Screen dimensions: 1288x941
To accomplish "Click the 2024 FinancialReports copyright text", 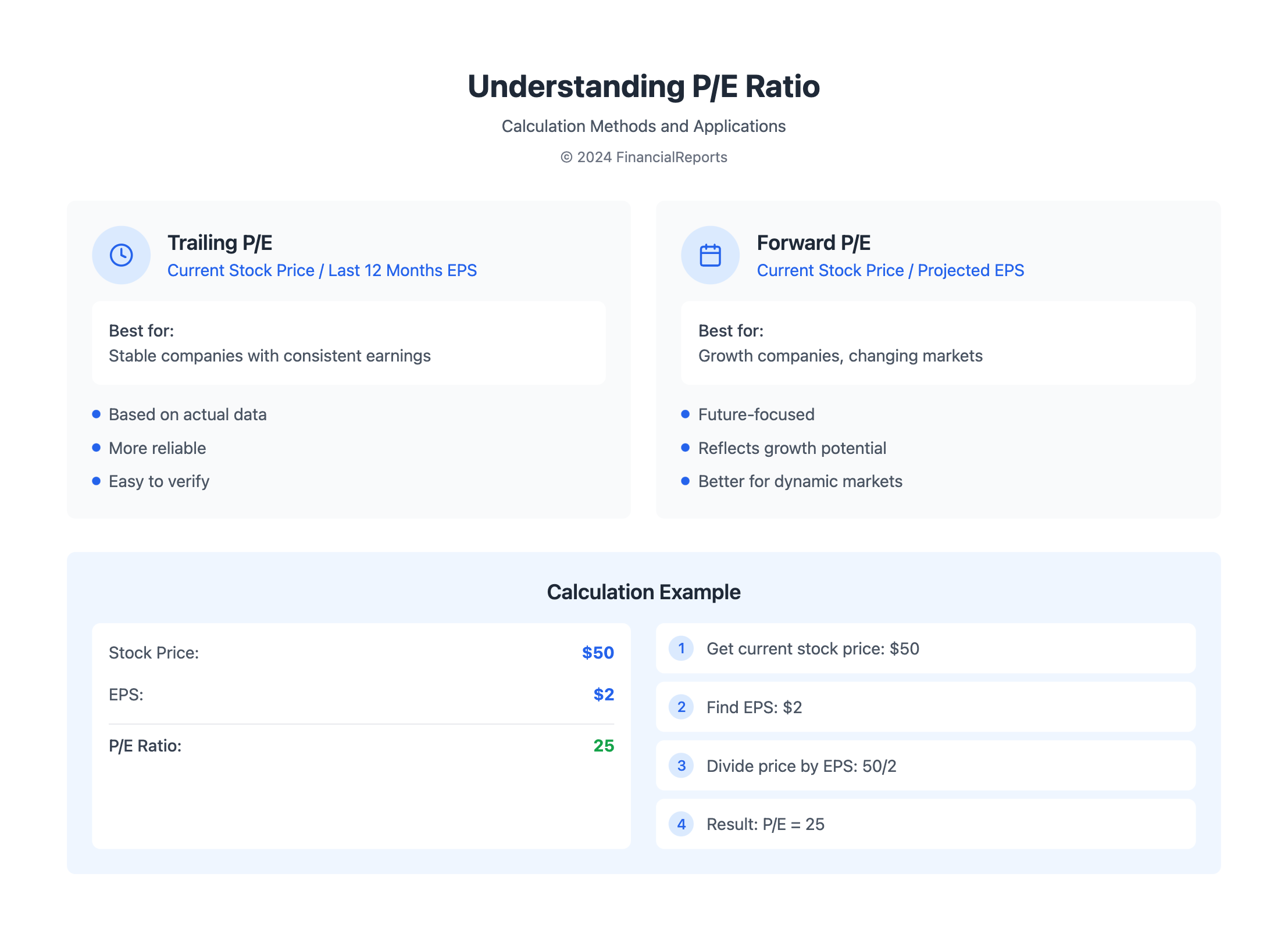I will [644, 158].
